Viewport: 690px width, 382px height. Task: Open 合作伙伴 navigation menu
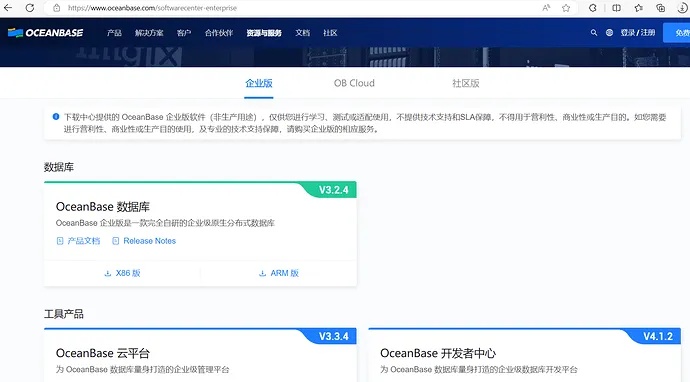pos(219,33)
